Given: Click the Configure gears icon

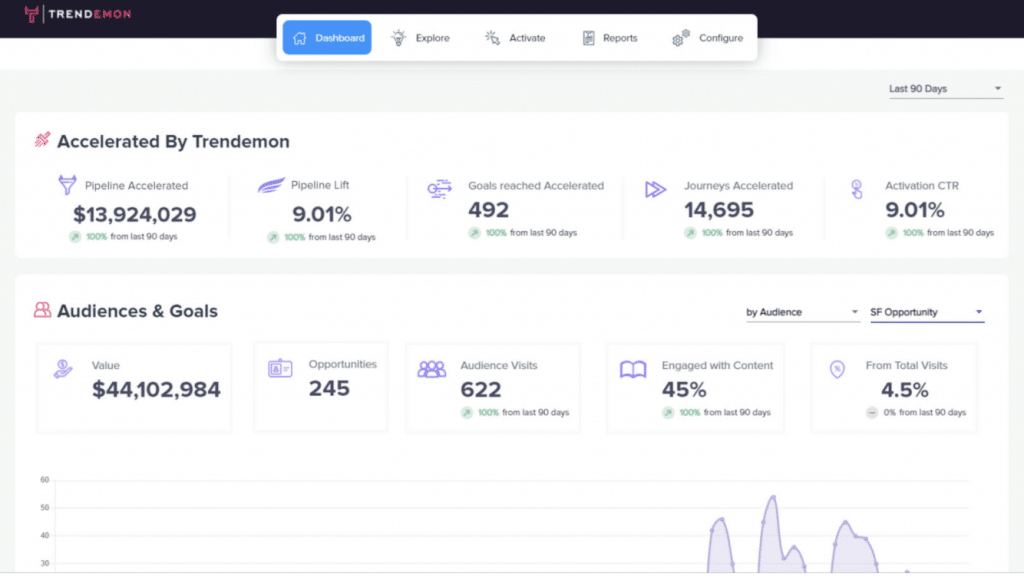Looking at the screenshot, I should (x=680, y=38).
